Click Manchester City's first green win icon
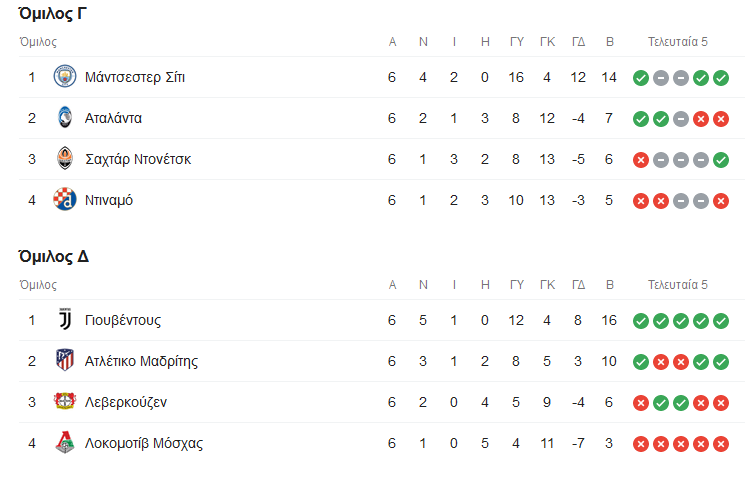This screenshot has width=745, height=487. point(640,78)
